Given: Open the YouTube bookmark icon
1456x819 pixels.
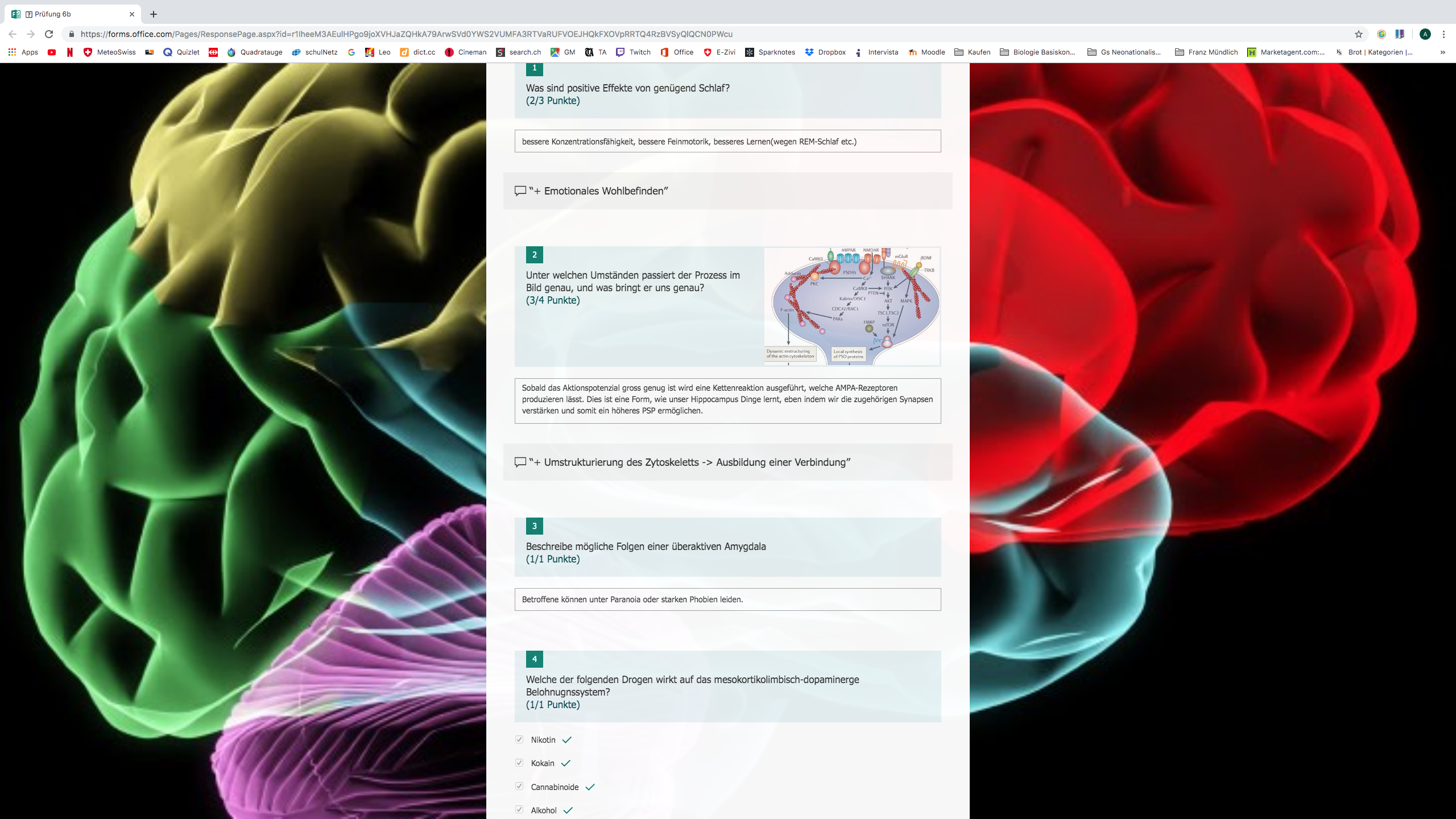Looking at the screenshot, I should coord(52,52).
